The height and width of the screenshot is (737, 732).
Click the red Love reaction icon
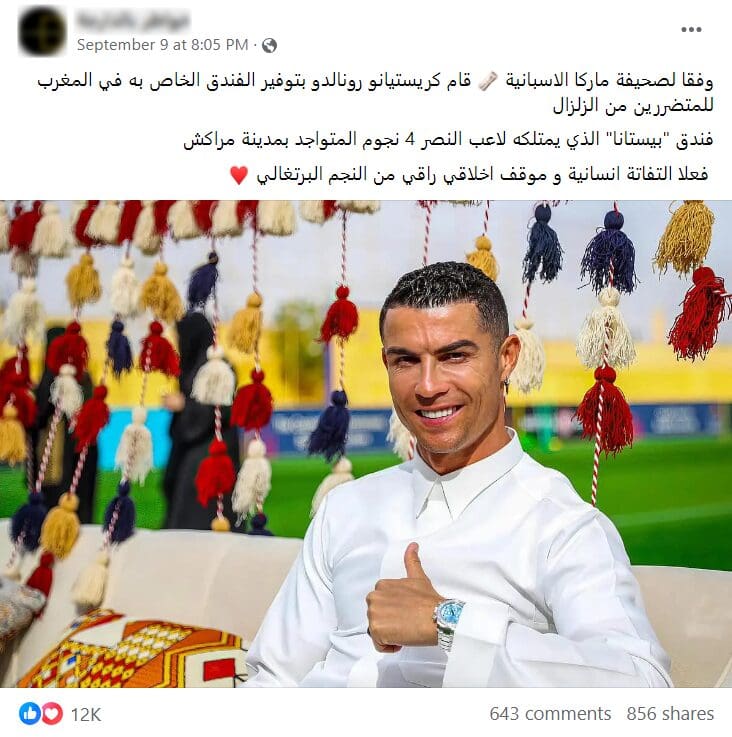(53, 713)
